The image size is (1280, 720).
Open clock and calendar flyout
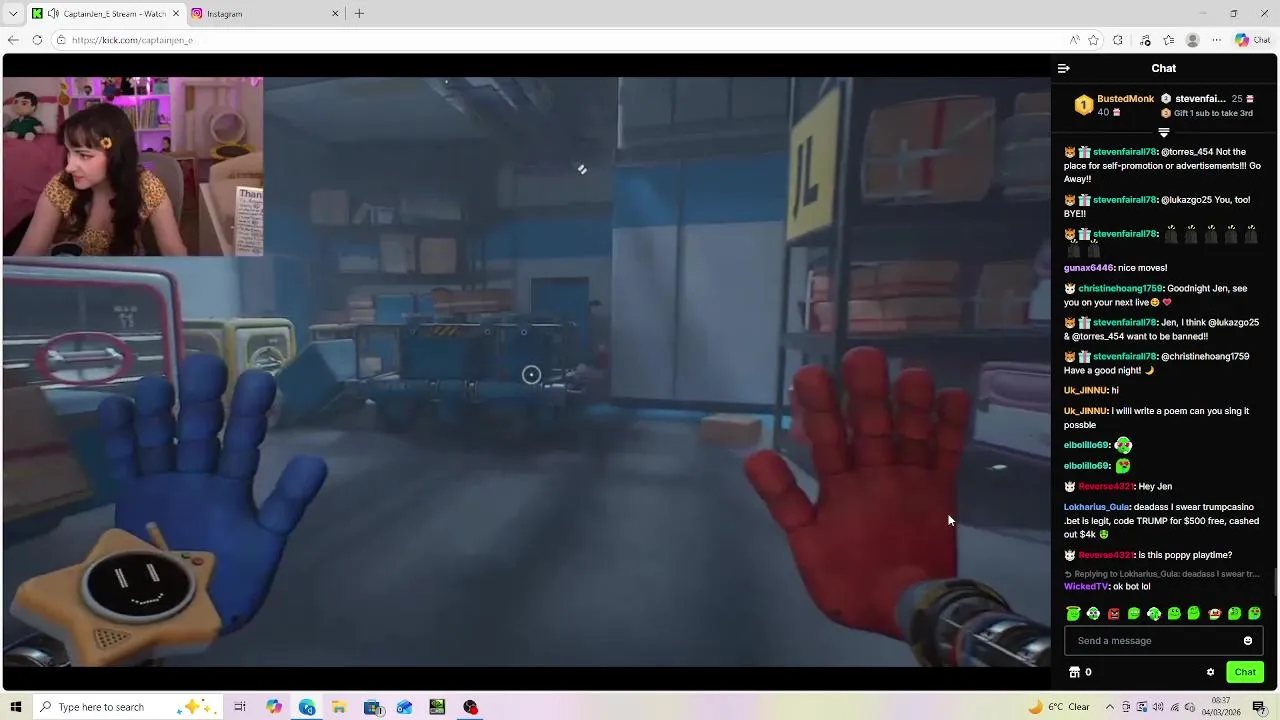pyautogui.click(x=1221, y=707)
